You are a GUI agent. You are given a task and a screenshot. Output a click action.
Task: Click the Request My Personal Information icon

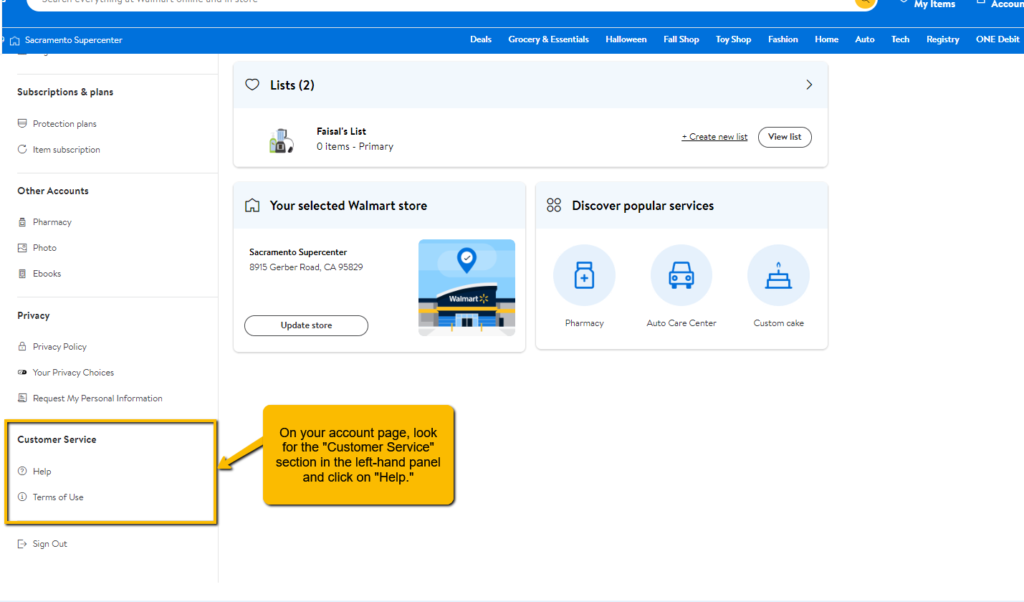pos(22,398)
